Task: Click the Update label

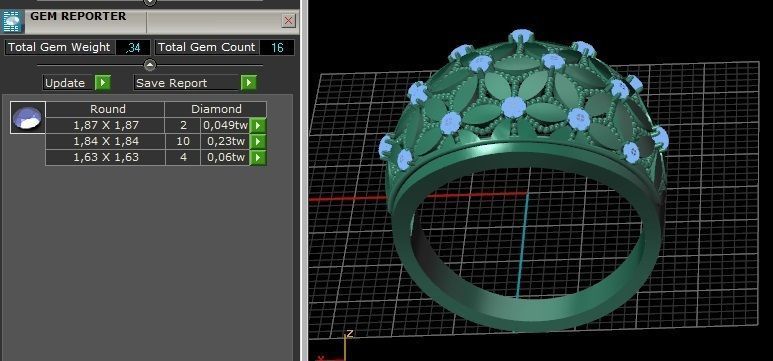Action: (x=65, y=83)
